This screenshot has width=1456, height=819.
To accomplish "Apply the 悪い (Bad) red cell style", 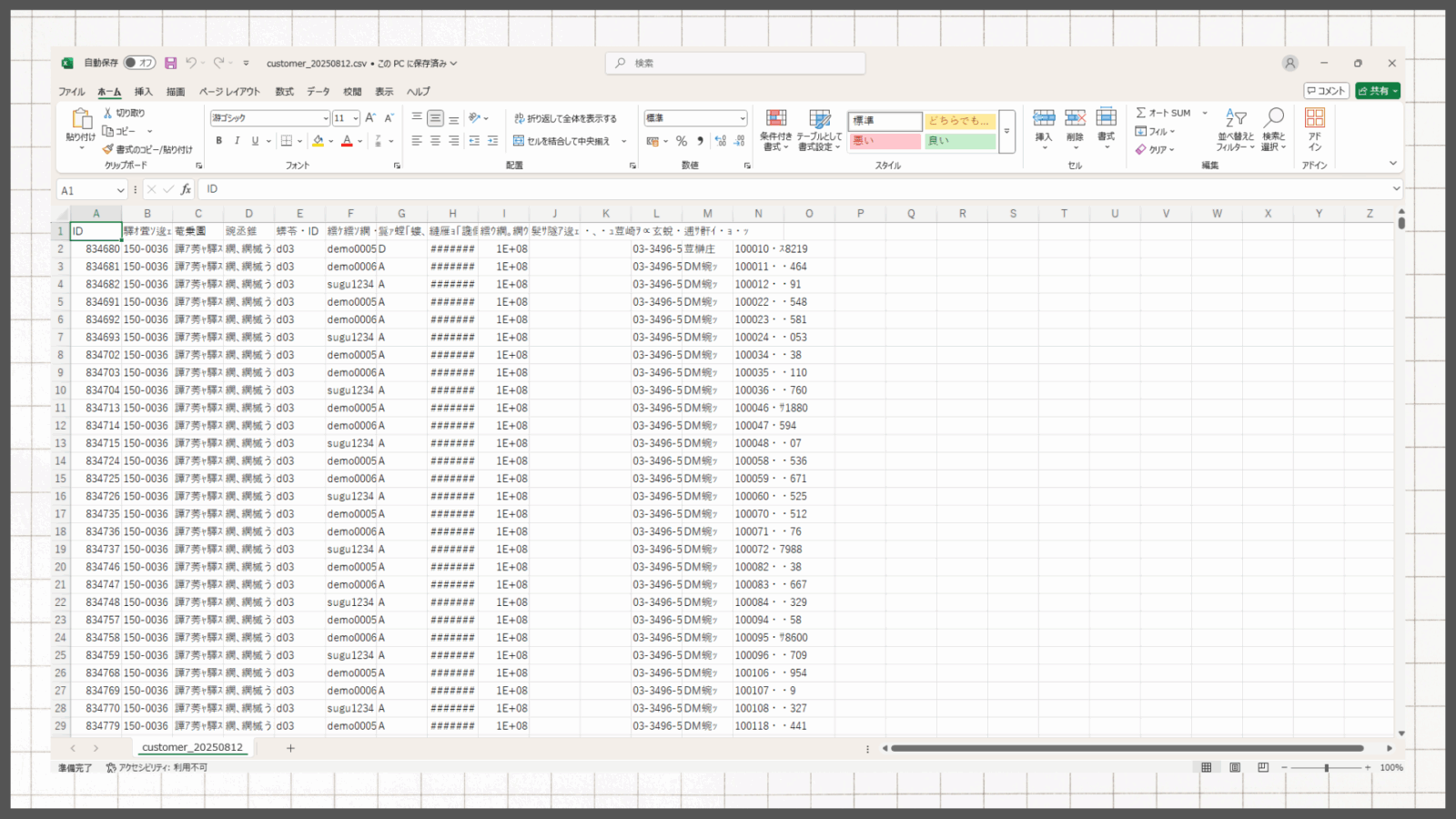I will coord(885,141).
